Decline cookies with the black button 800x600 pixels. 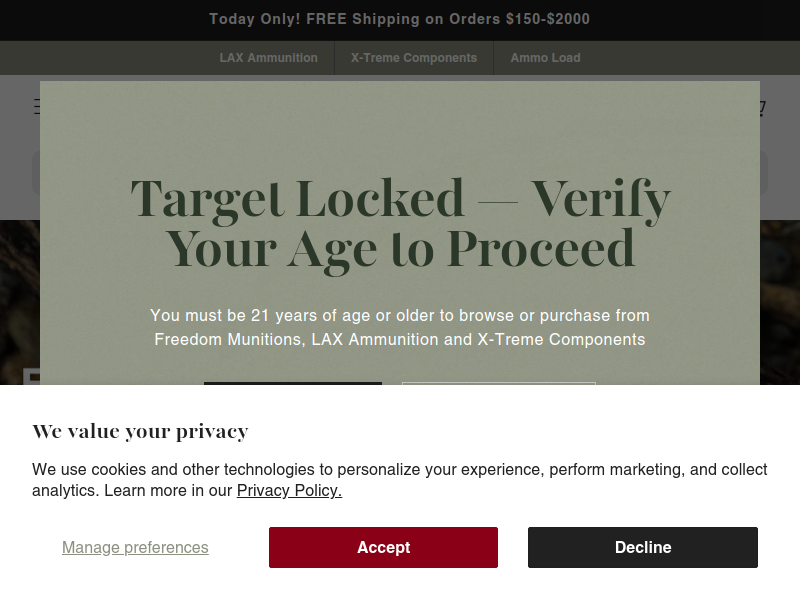pyautogui.click(x=642, y=547)
